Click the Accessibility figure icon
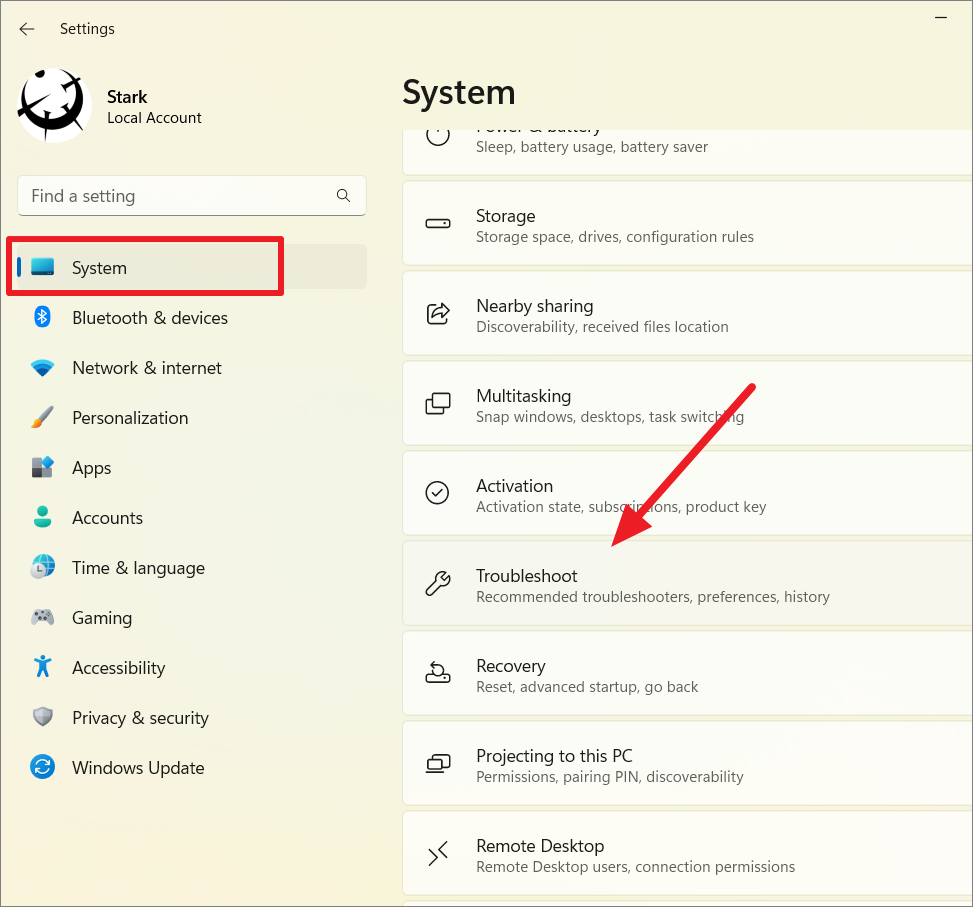 click(43, 666)
